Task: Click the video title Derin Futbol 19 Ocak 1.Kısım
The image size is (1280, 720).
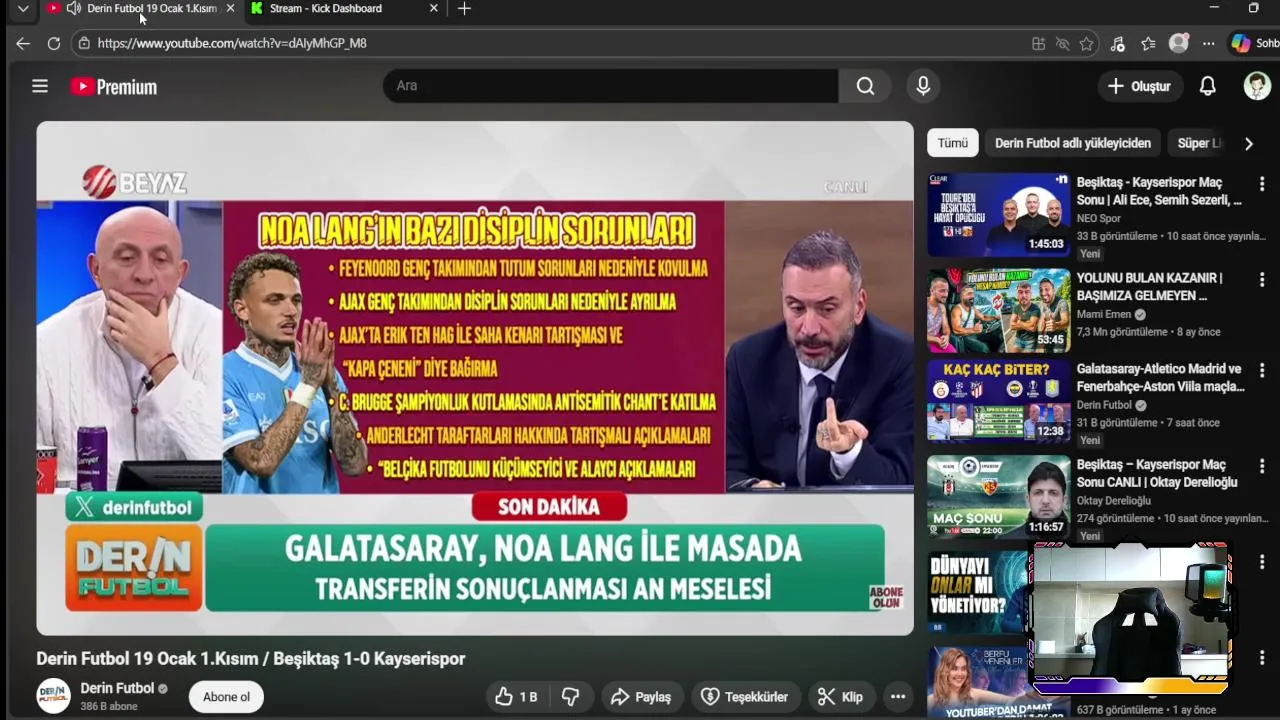Action: [x=251, y=658]
